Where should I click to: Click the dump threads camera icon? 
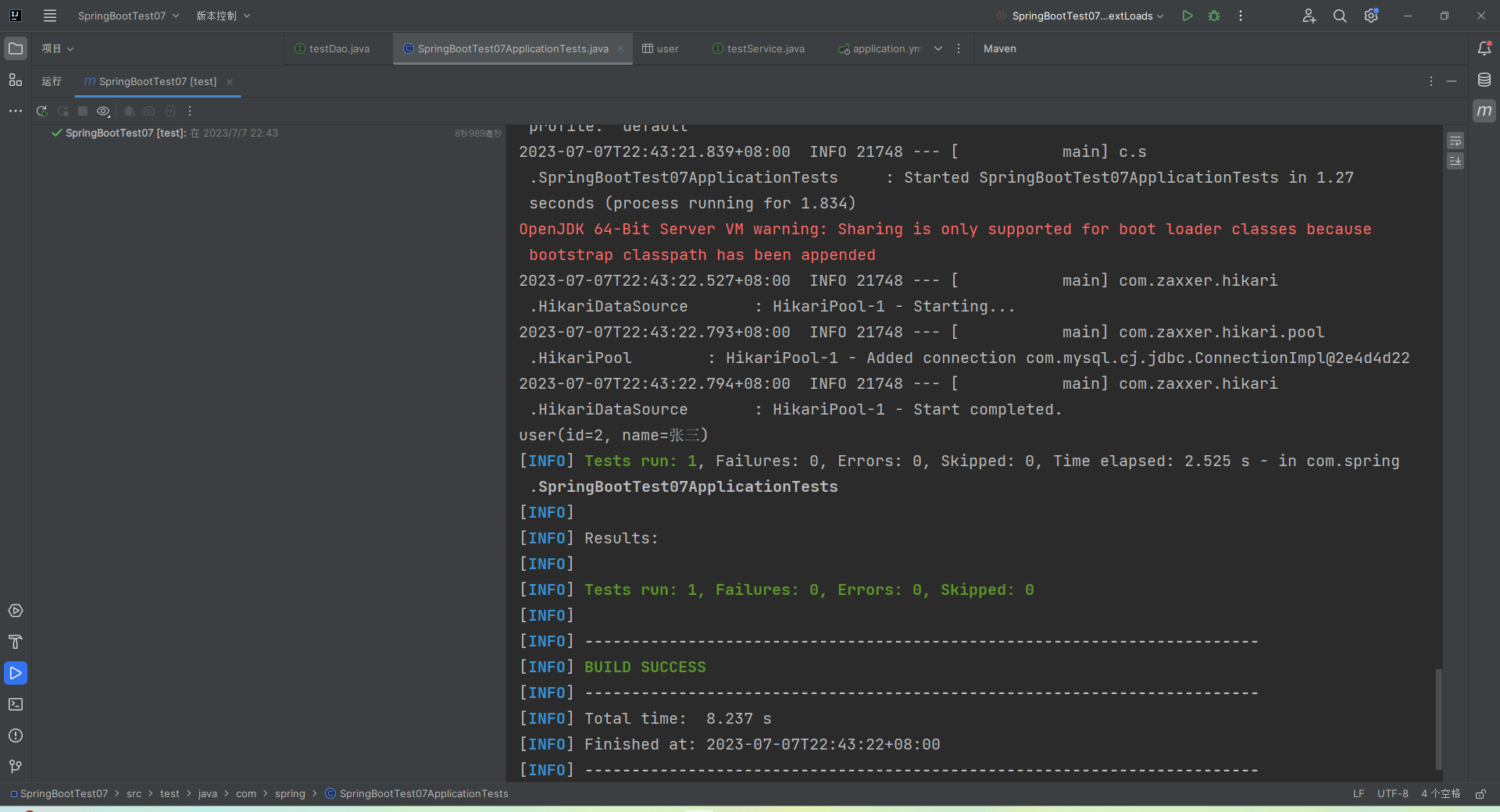149,111
